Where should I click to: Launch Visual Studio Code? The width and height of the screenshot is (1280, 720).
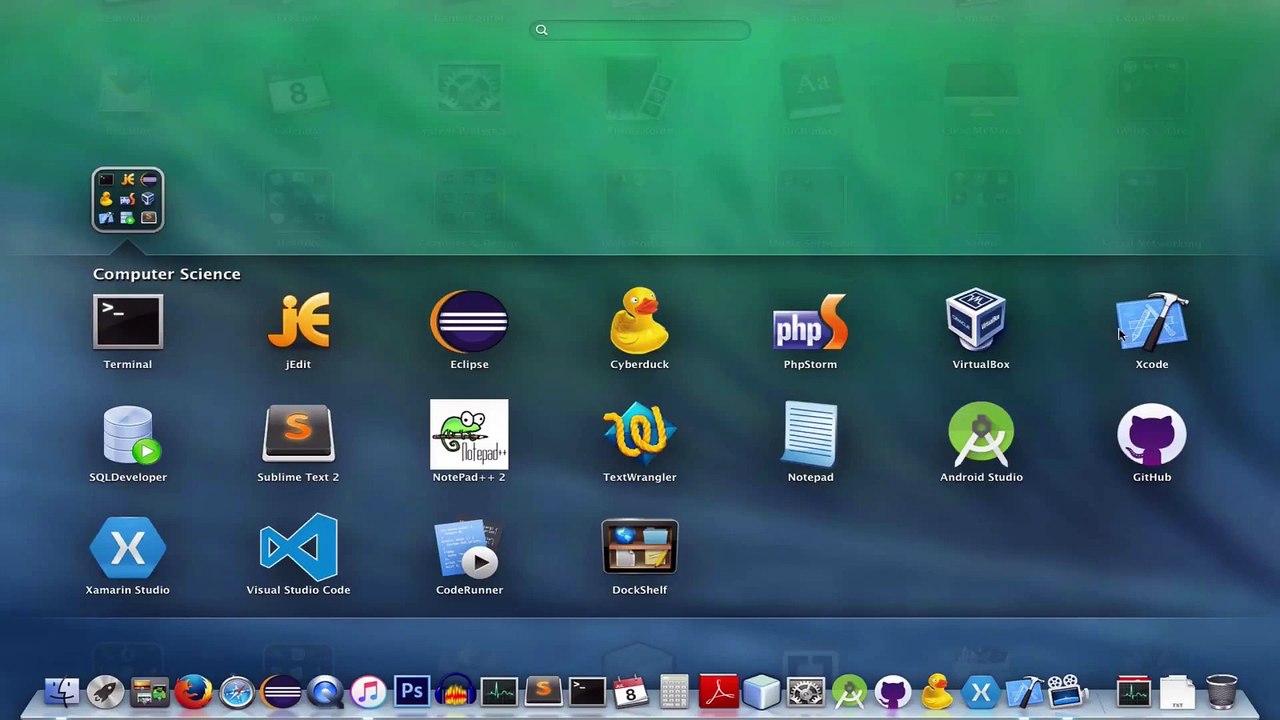[298, 547]
